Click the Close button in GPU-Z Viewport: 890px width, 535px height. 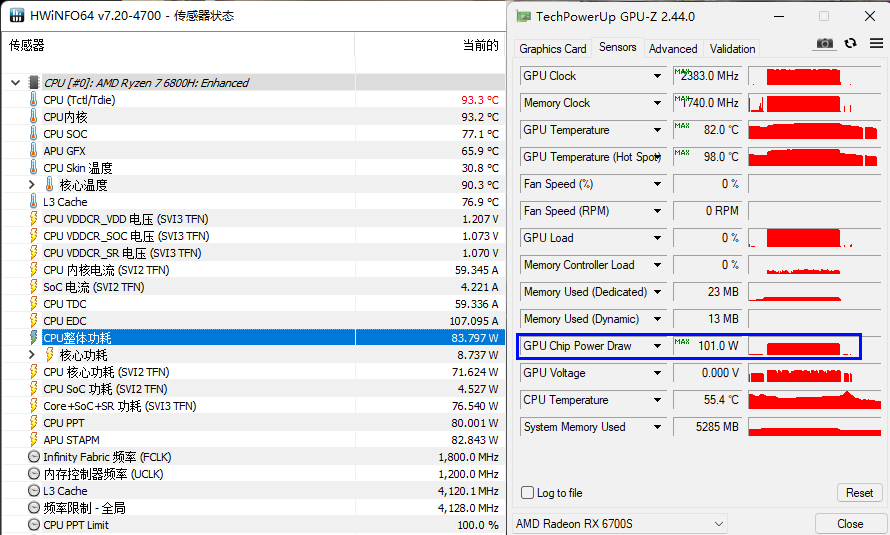click(850, 523)
